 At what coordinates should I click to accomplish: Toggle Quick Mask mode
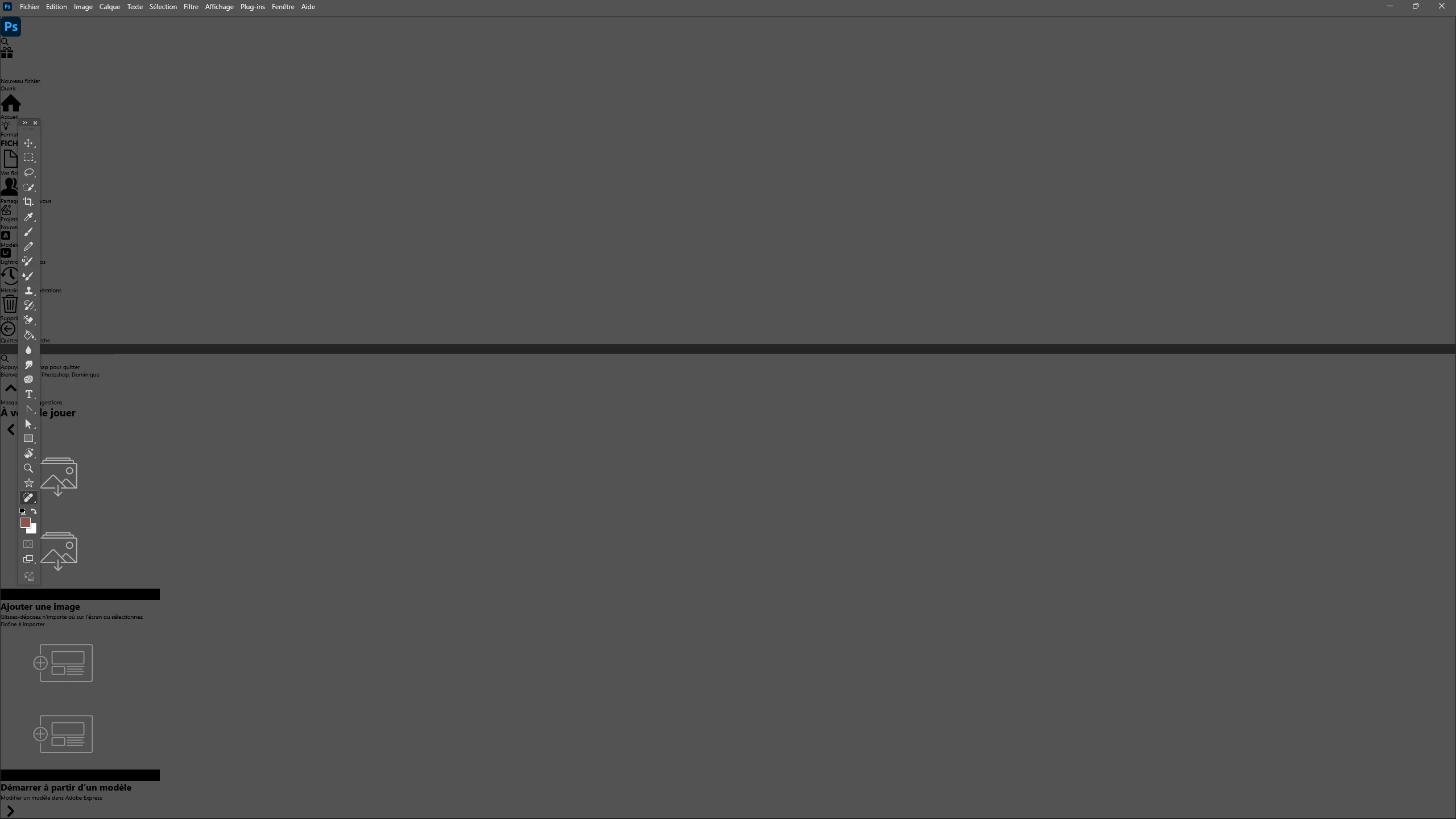28,544
